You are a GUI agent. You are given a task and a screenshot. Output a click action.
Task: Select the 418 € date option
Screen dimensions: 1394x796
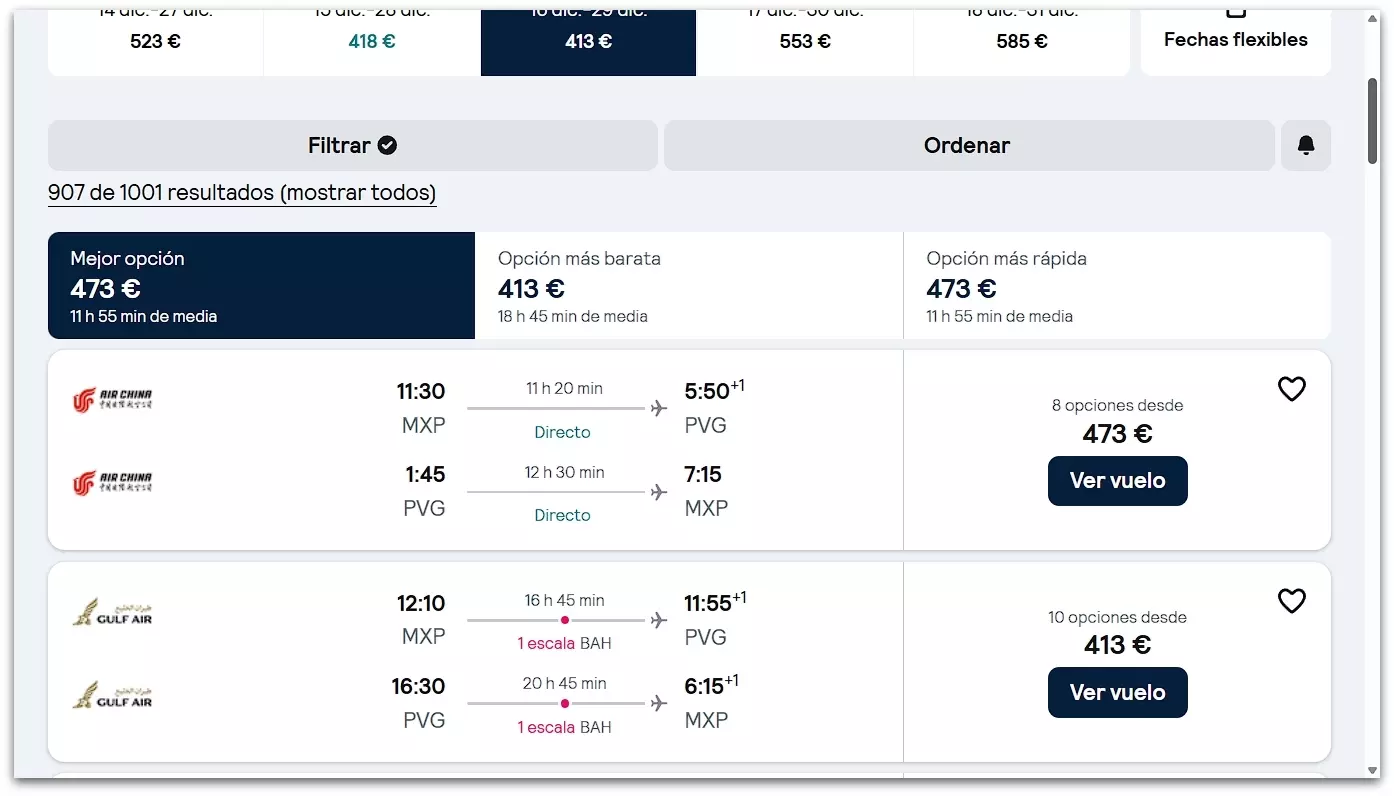coord(372,41)
